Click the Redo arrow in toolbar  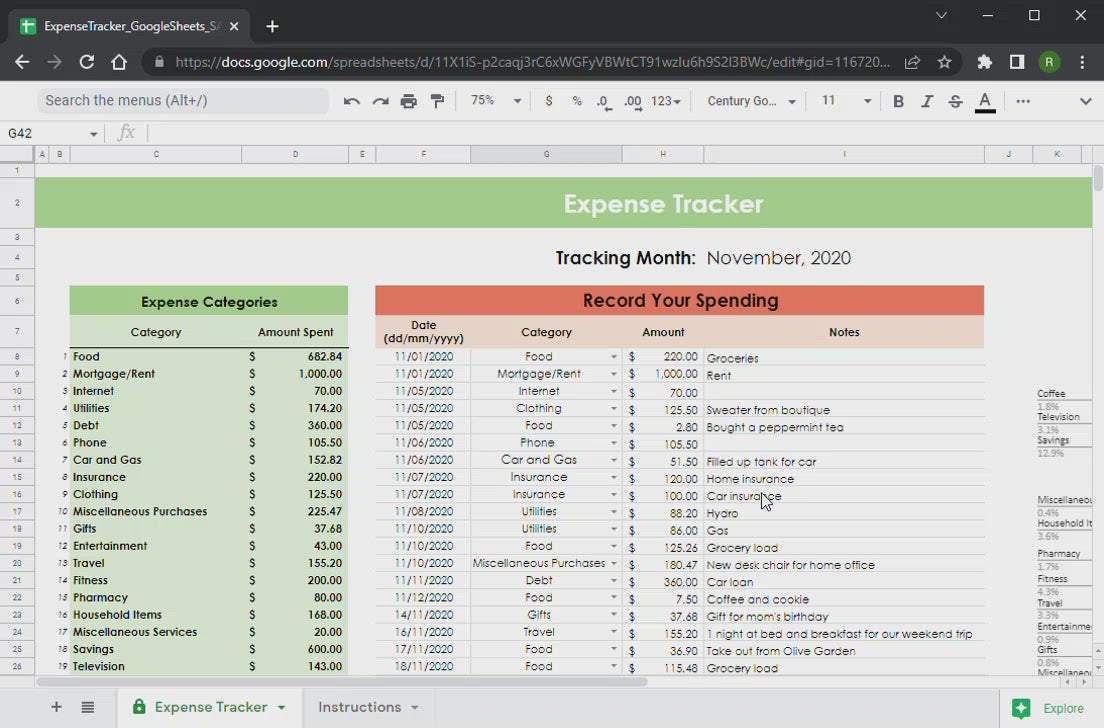[x=380, y=101]
